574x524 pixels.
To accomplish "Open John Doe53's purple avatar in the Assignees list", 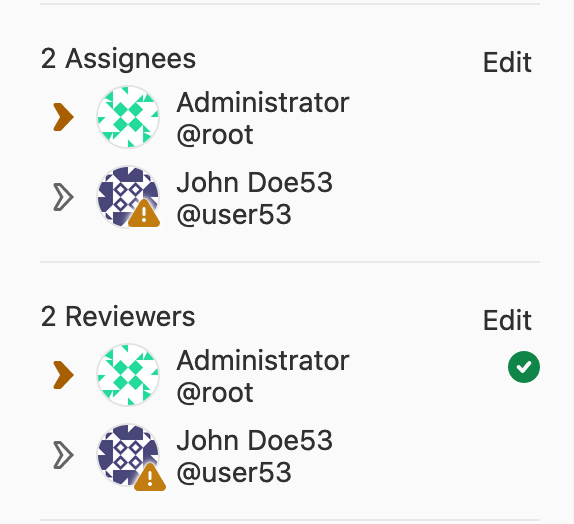I will pos(128,197).
